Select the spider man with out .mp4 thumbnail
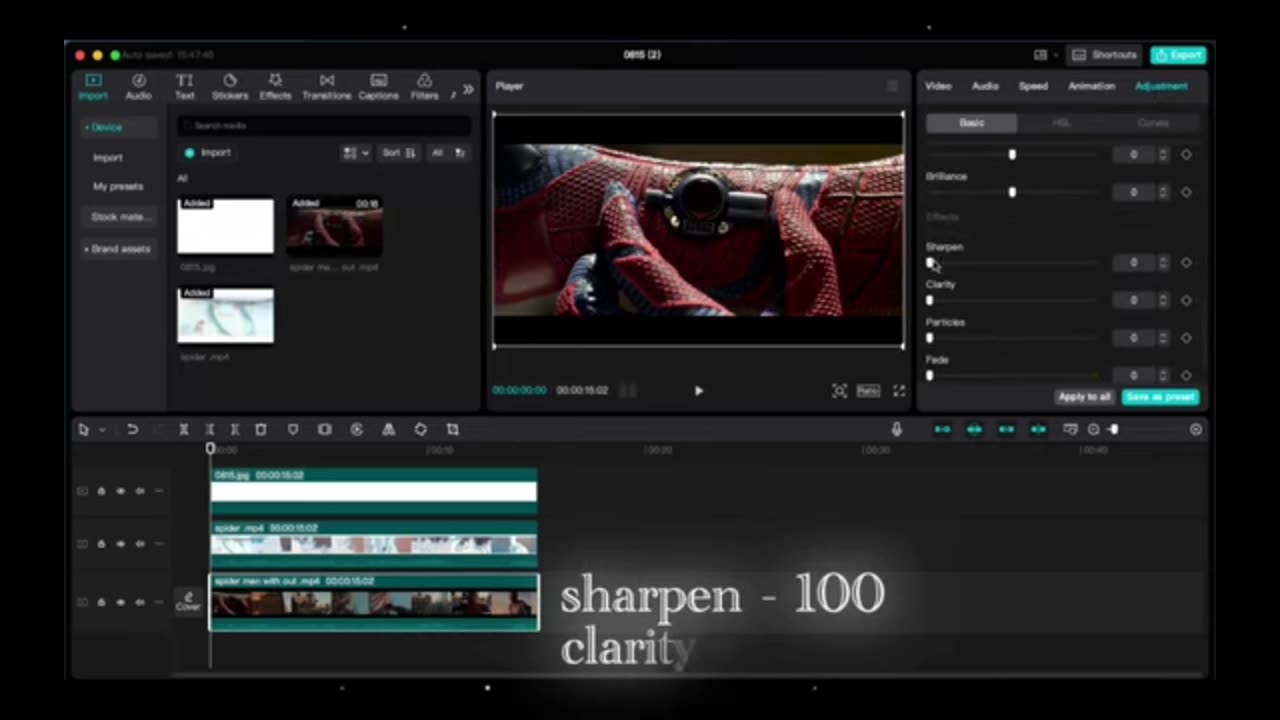The image size is (1280, 720). [x=334, y=226]
